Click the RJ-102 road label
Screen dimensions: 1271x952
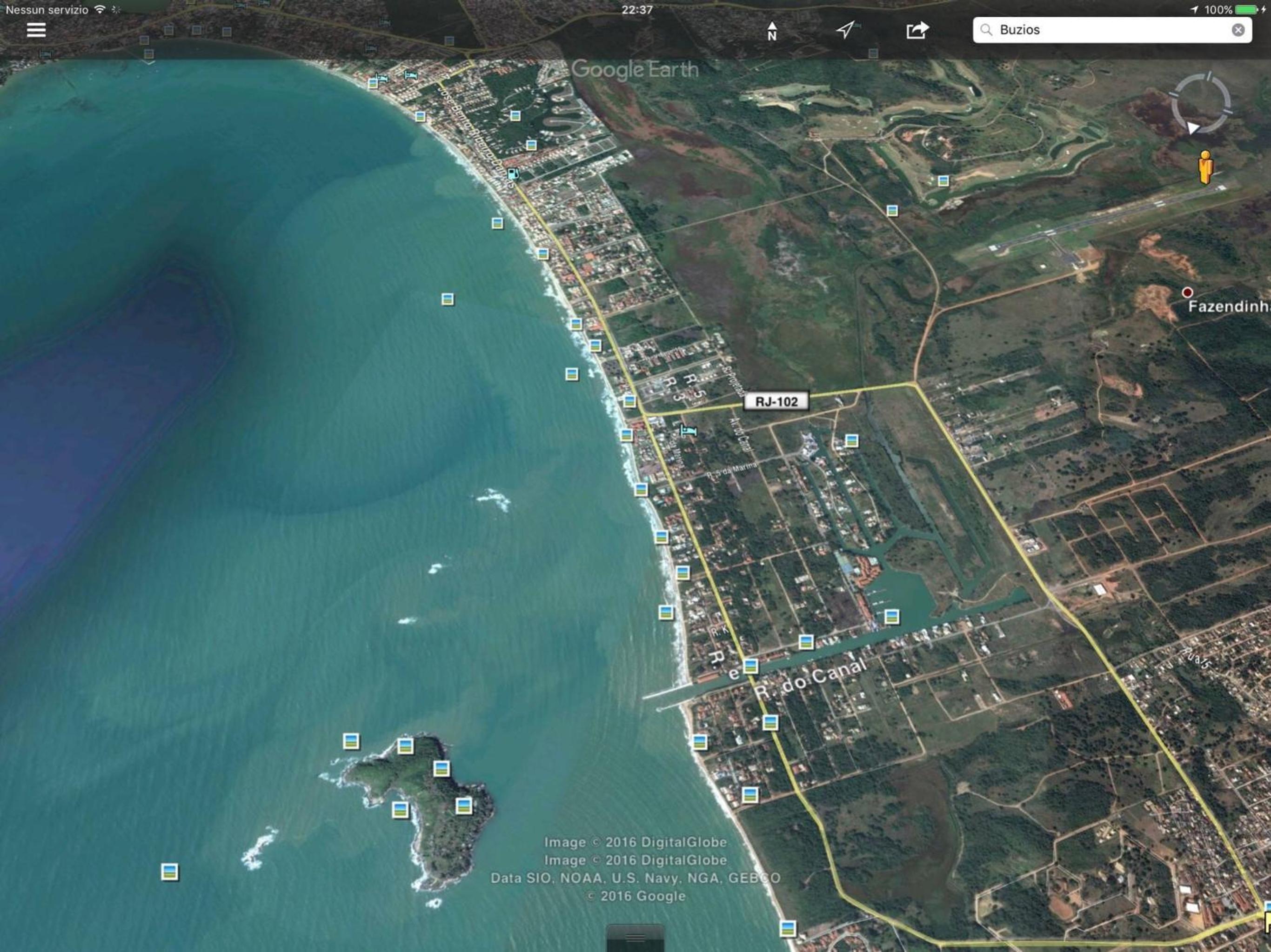pyautogui.click(x=776, y=402)
